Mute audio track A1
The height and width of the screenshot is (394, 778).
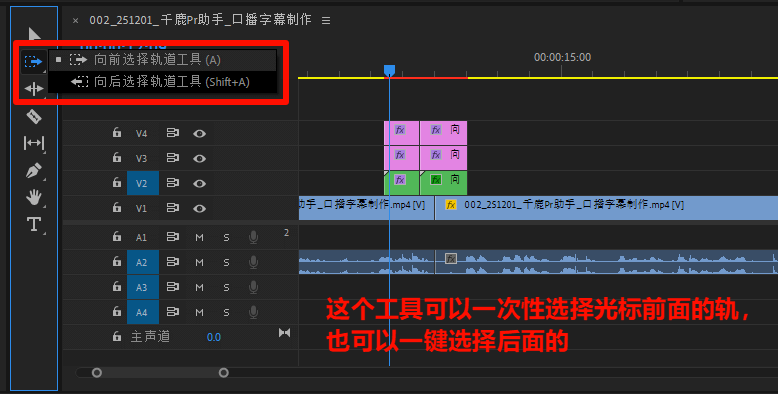coord(199,238)
